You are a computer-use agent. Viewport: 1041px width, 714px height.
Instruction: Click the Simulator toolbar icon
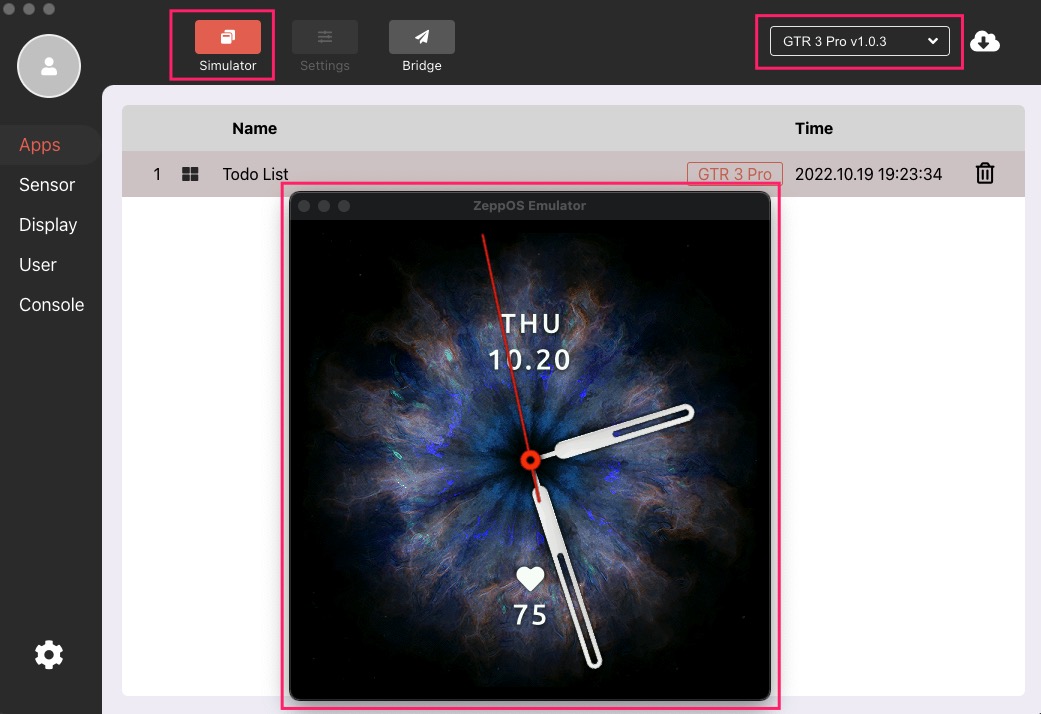pyautogui.click(x=227, y=37)
